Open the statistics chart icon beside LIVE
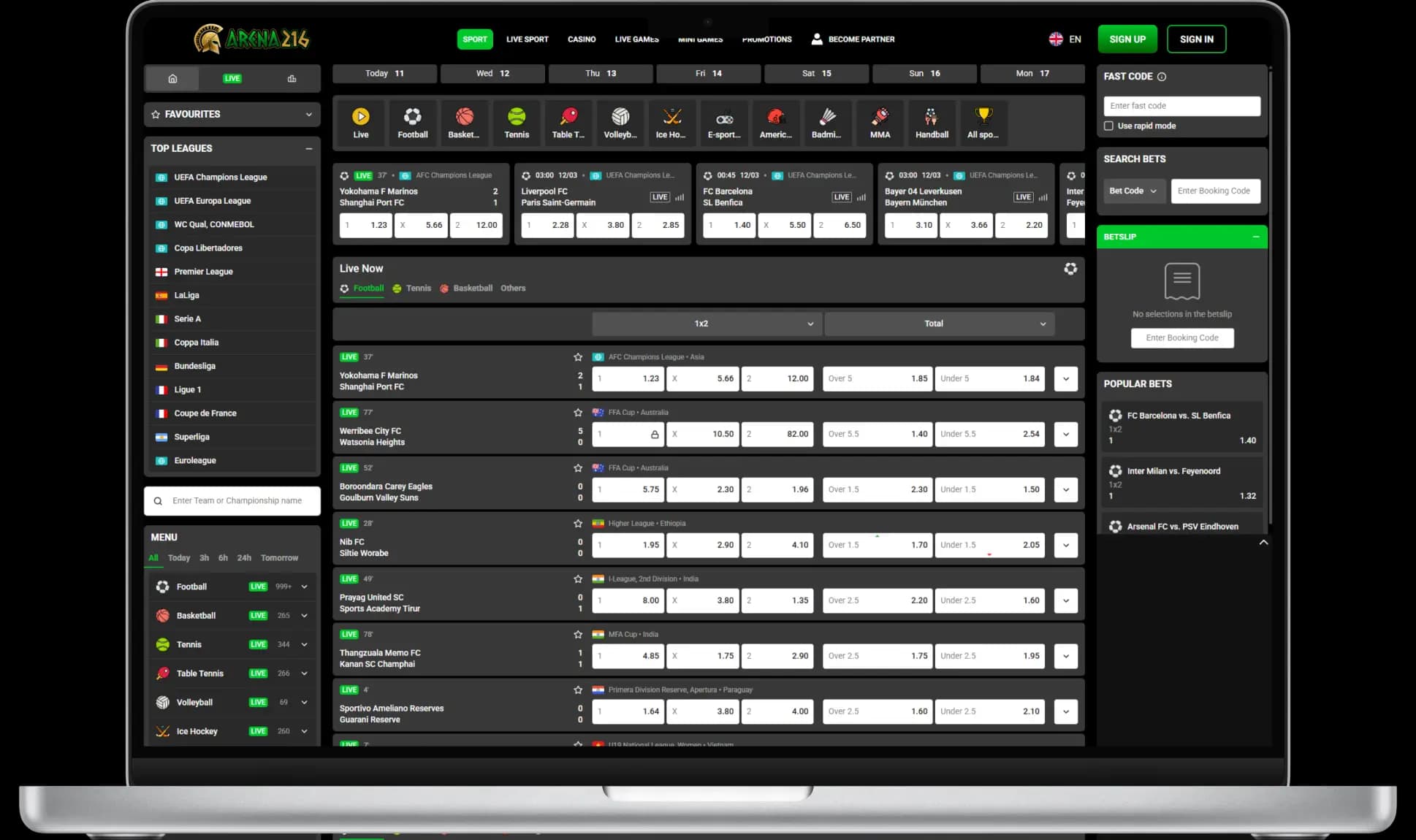The height and width of the screenshot is (840, 1416). click(x=292, y=78)
